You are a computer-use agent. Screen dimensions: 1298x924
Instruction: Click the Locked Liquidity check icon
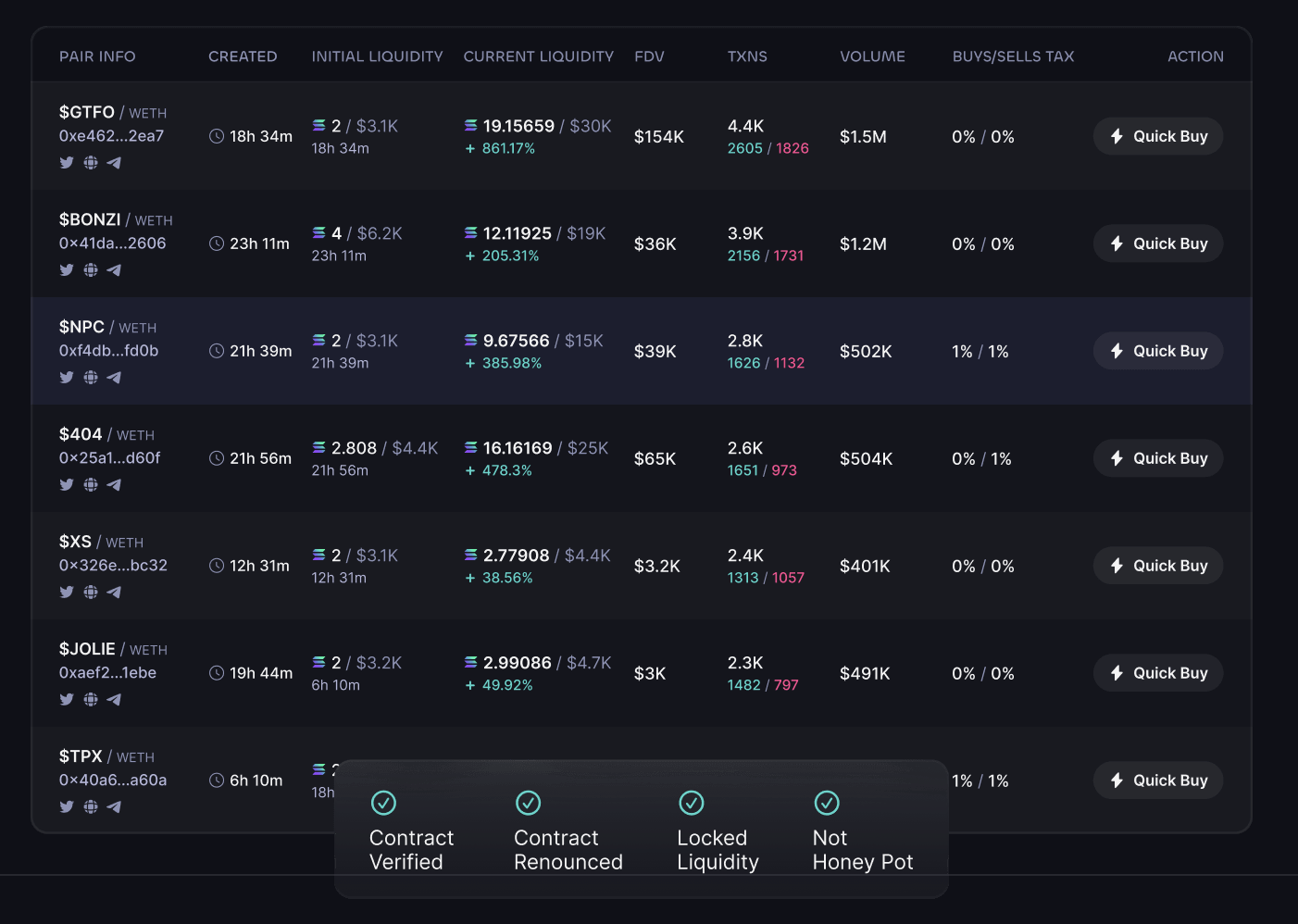click(692, 803)
